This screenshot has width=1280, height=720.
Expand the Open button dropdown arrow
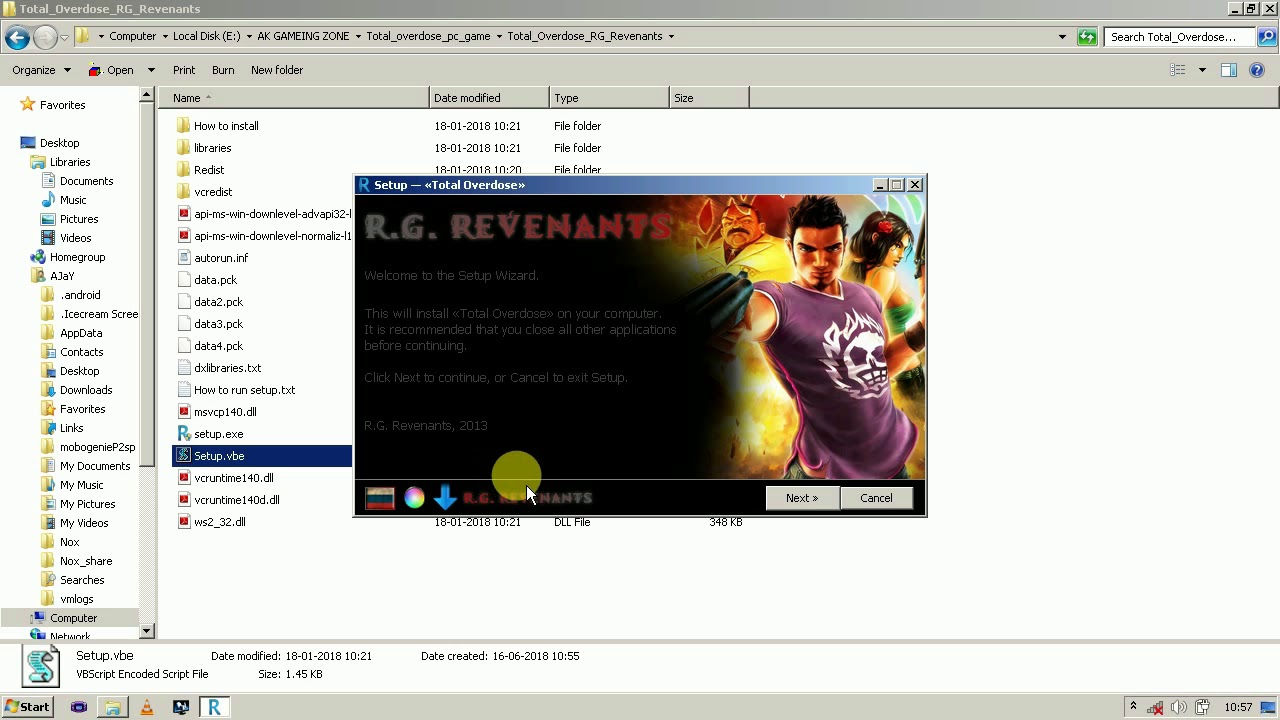pyautogui.click(x=151, y=70)
